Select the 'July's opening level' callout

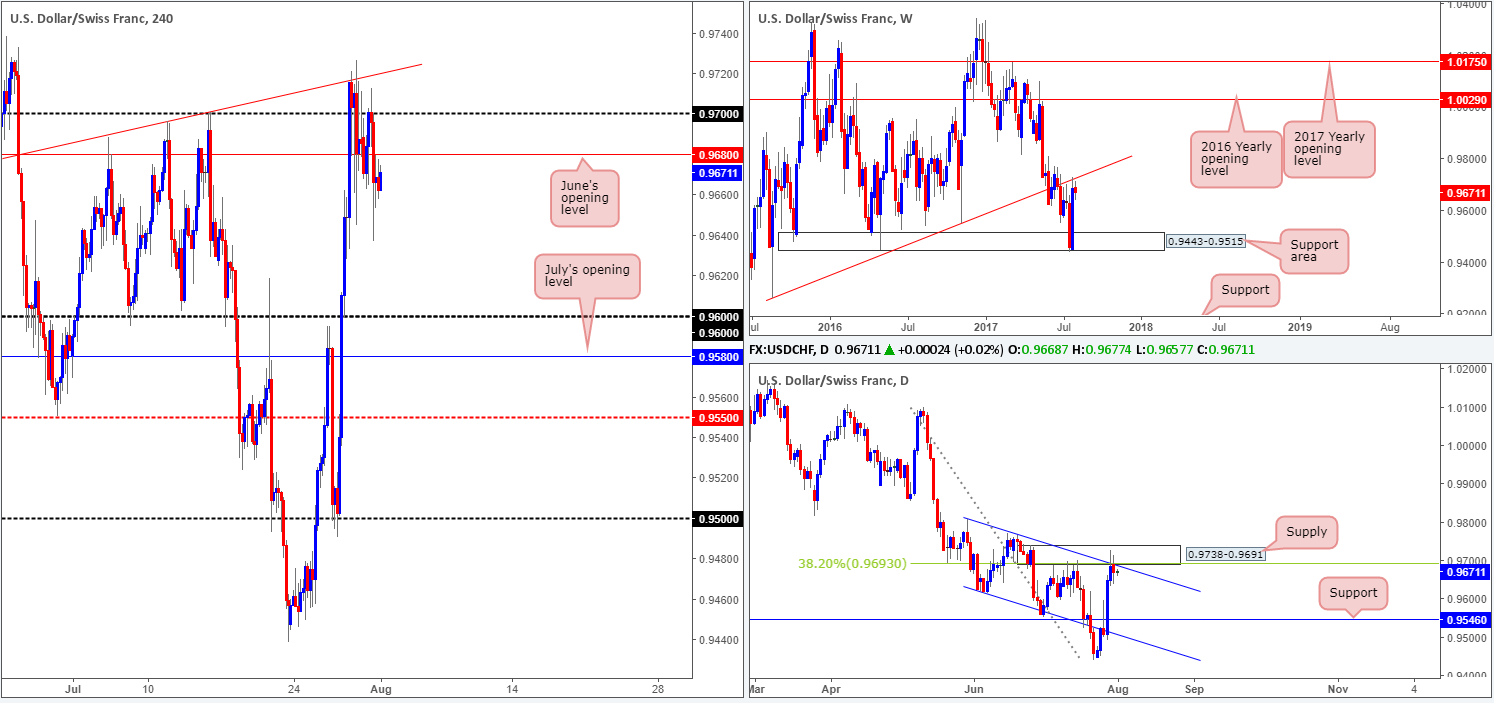click(589, 275)
